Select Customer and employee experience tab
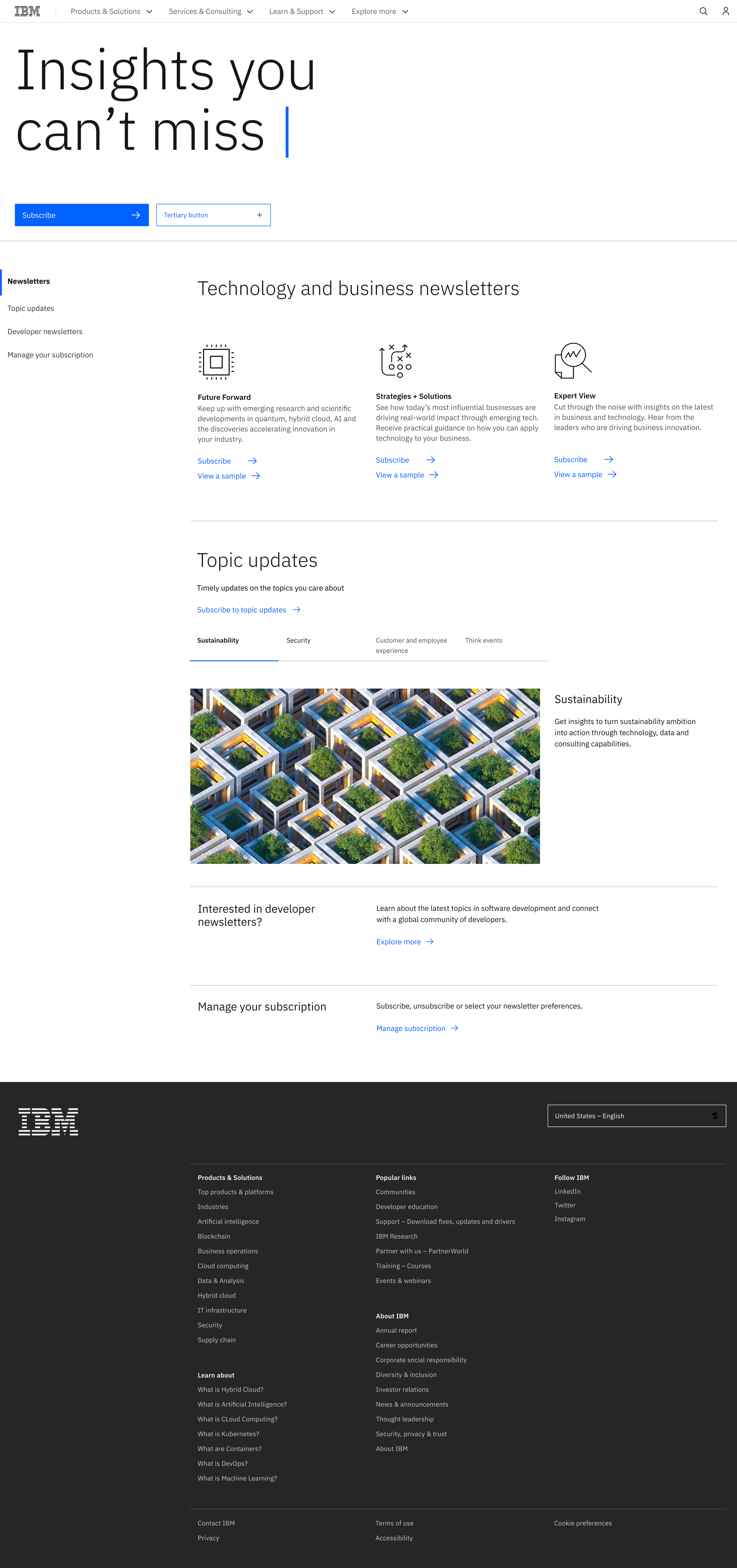Screen dimensions: 737x1568 (x=412, y=645)
